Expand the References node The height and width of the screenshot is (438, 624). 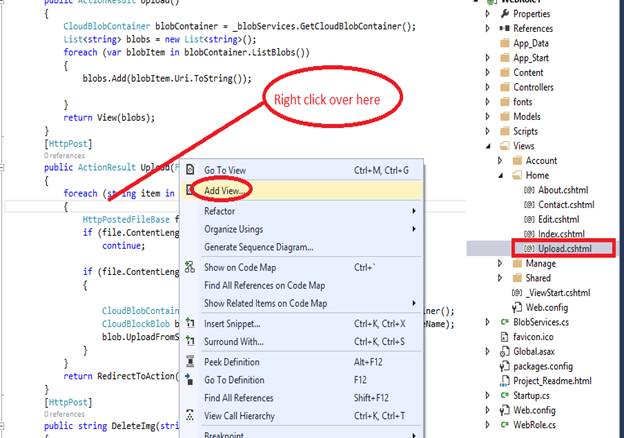click(488, 28)
